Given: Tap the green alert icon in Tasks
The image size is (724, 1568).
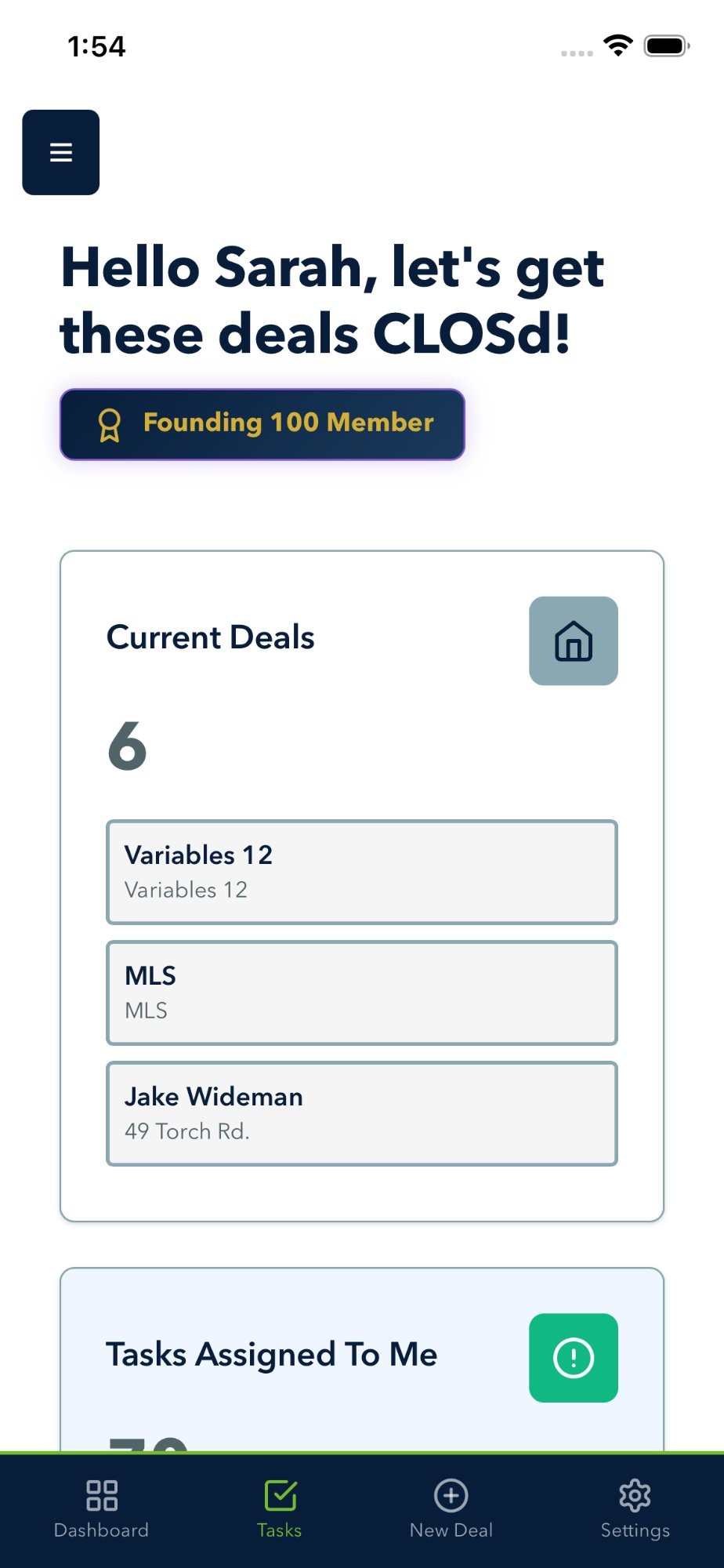Looking at the screenshot, I should 574,1358.
